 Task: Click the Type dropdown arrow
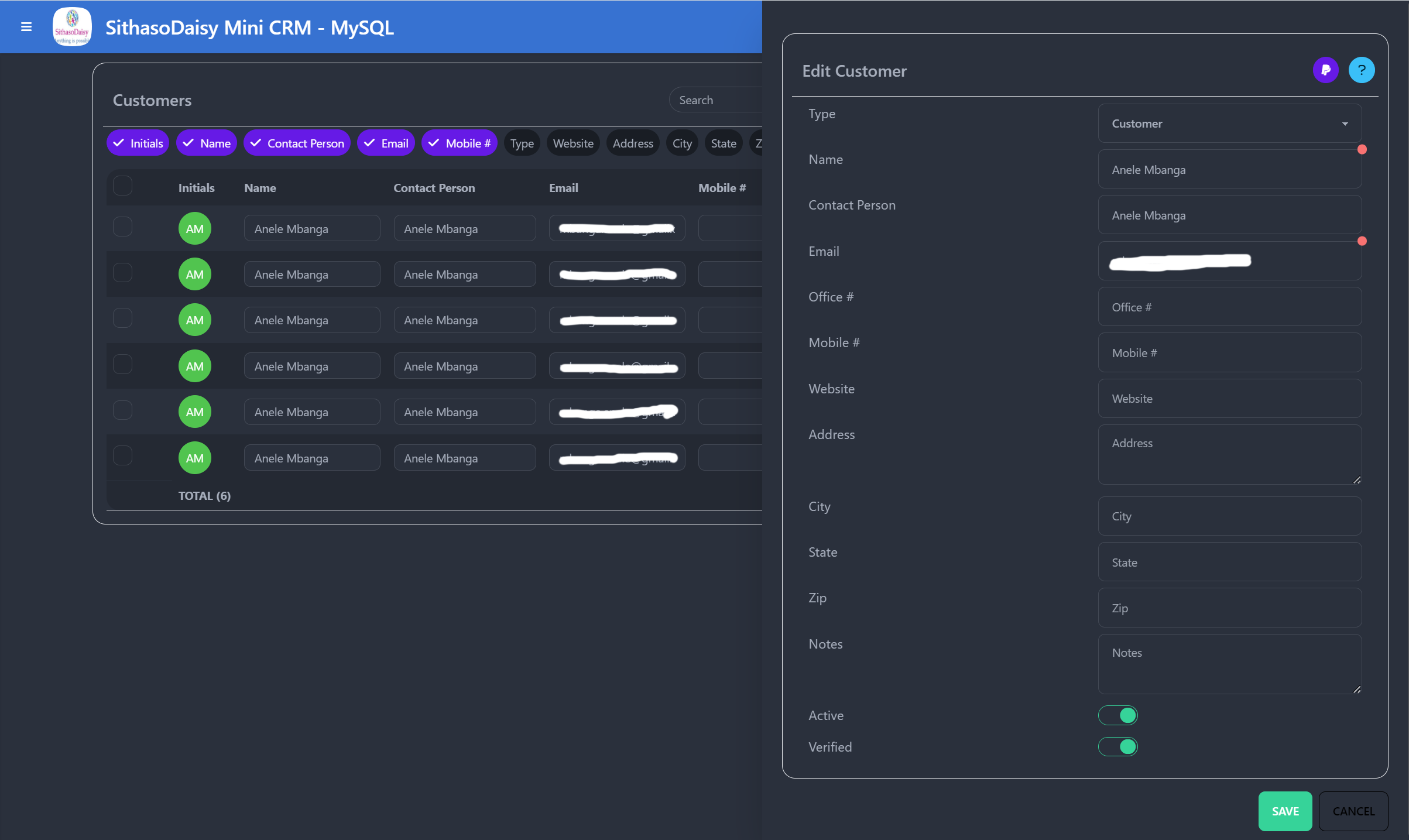pyautogui.click(x=1345, y=124)
